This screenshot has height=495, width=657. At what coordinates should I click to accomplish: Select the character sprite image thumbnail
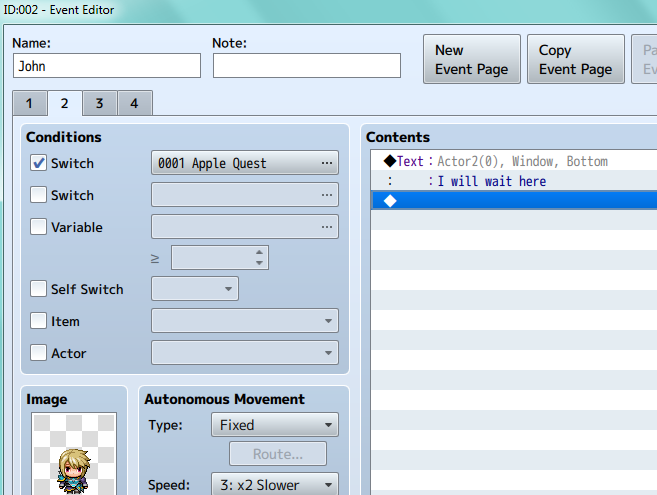tap(74, 454)
